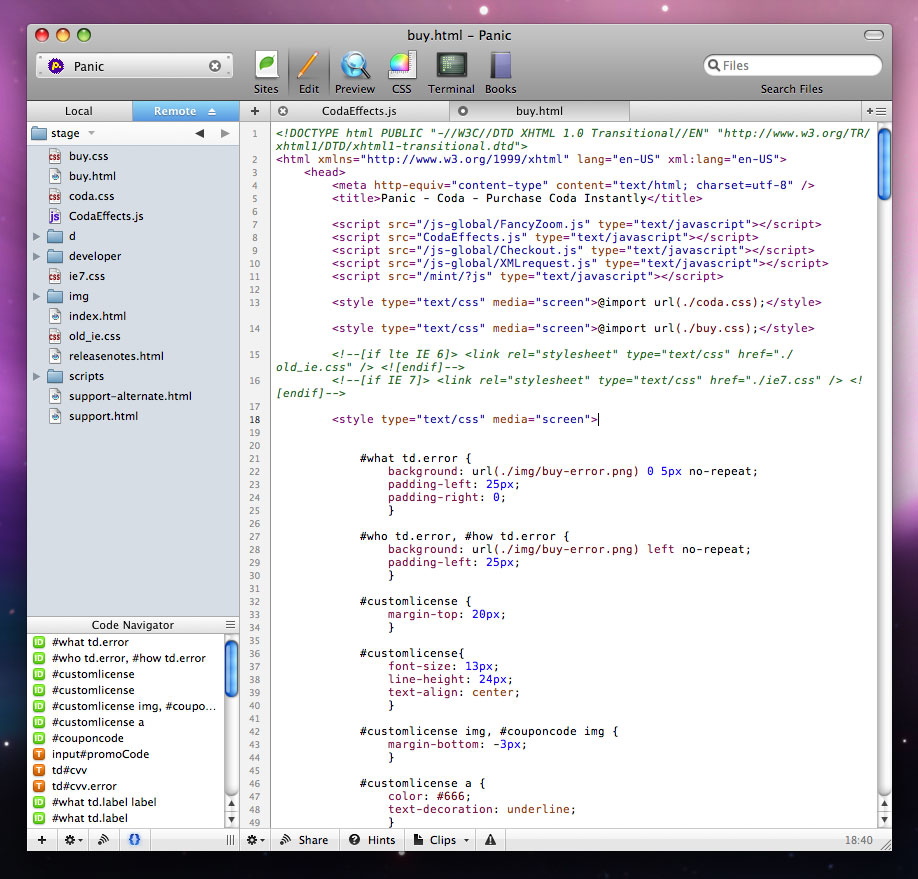Switch to Edit mode pencil icon
Screen dimensions: 918x879
309,66
